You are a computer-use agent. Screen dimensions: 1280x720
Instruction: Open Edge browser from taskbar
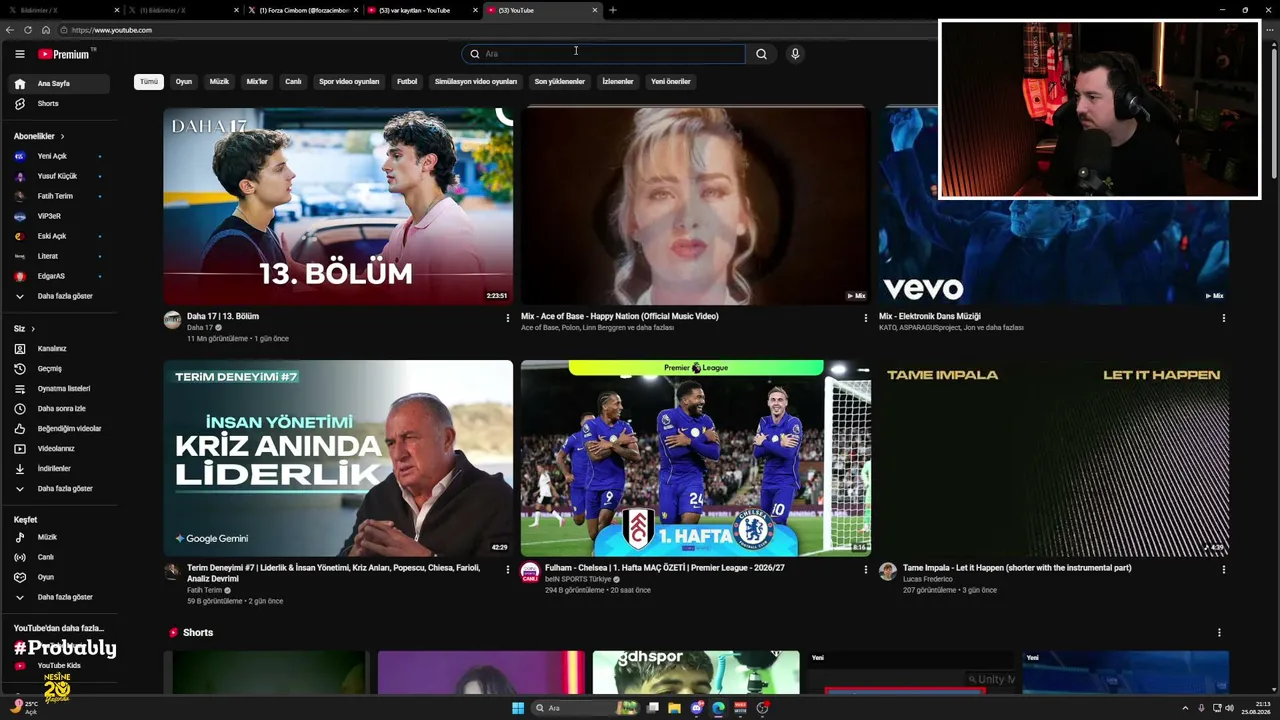tap(718, 708)
